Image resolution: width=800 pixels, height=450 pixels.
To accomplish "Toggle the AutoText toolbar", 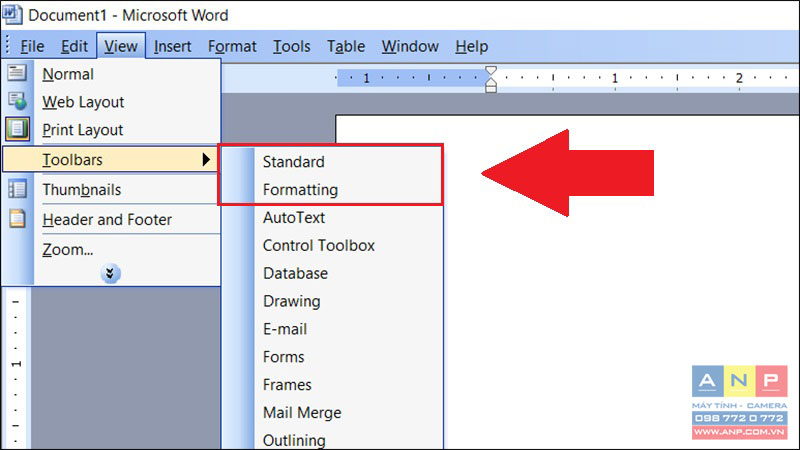I will click(332, 218).
